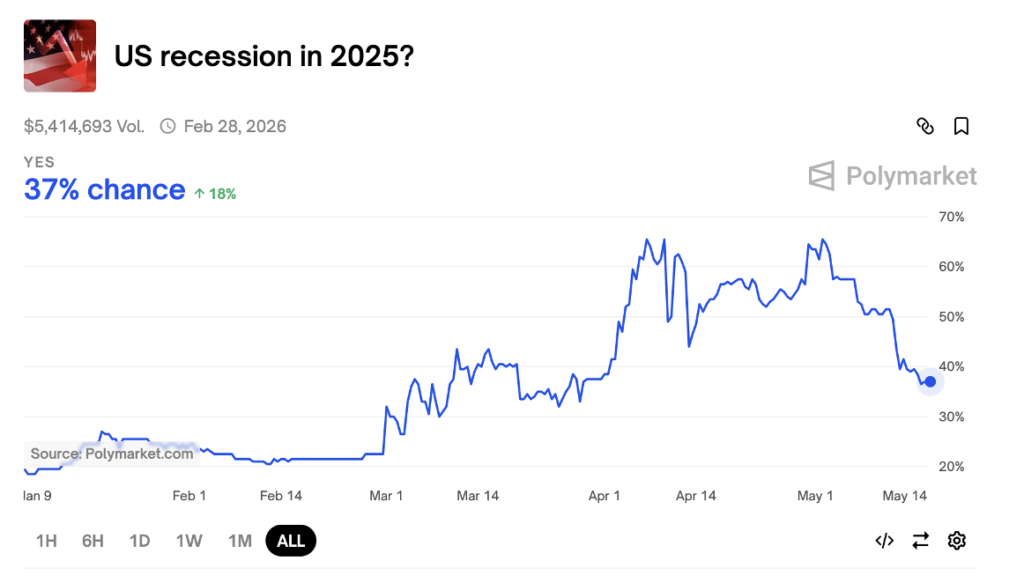Bookmark this recession market
The height and width of the screenshot is (583, 1024).
[x=961, y=126]
